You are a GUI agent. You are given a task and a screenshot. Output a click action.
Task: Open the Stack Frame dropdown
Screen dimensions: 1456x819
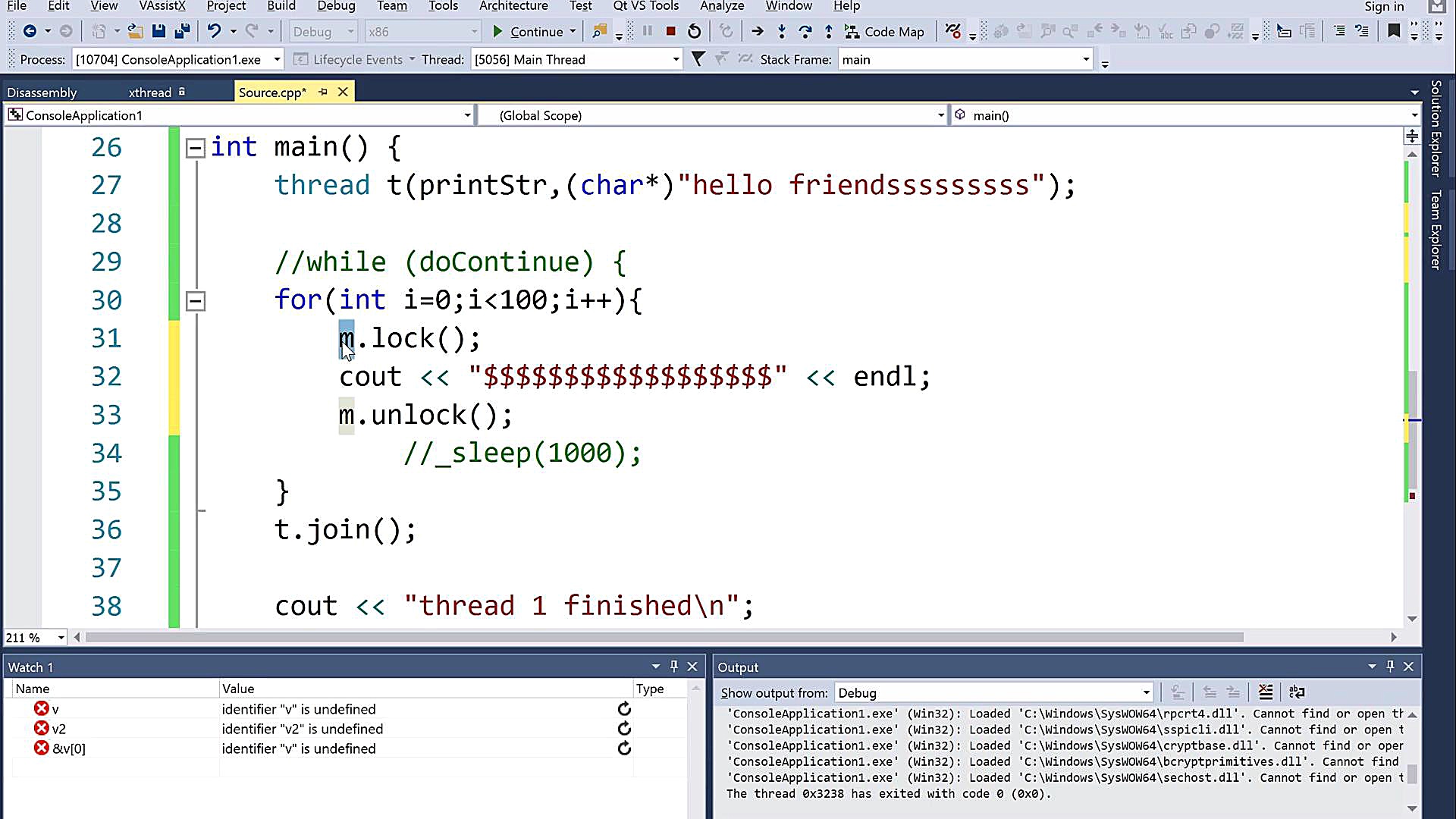pyautogui.click(x=1086, y=59)
